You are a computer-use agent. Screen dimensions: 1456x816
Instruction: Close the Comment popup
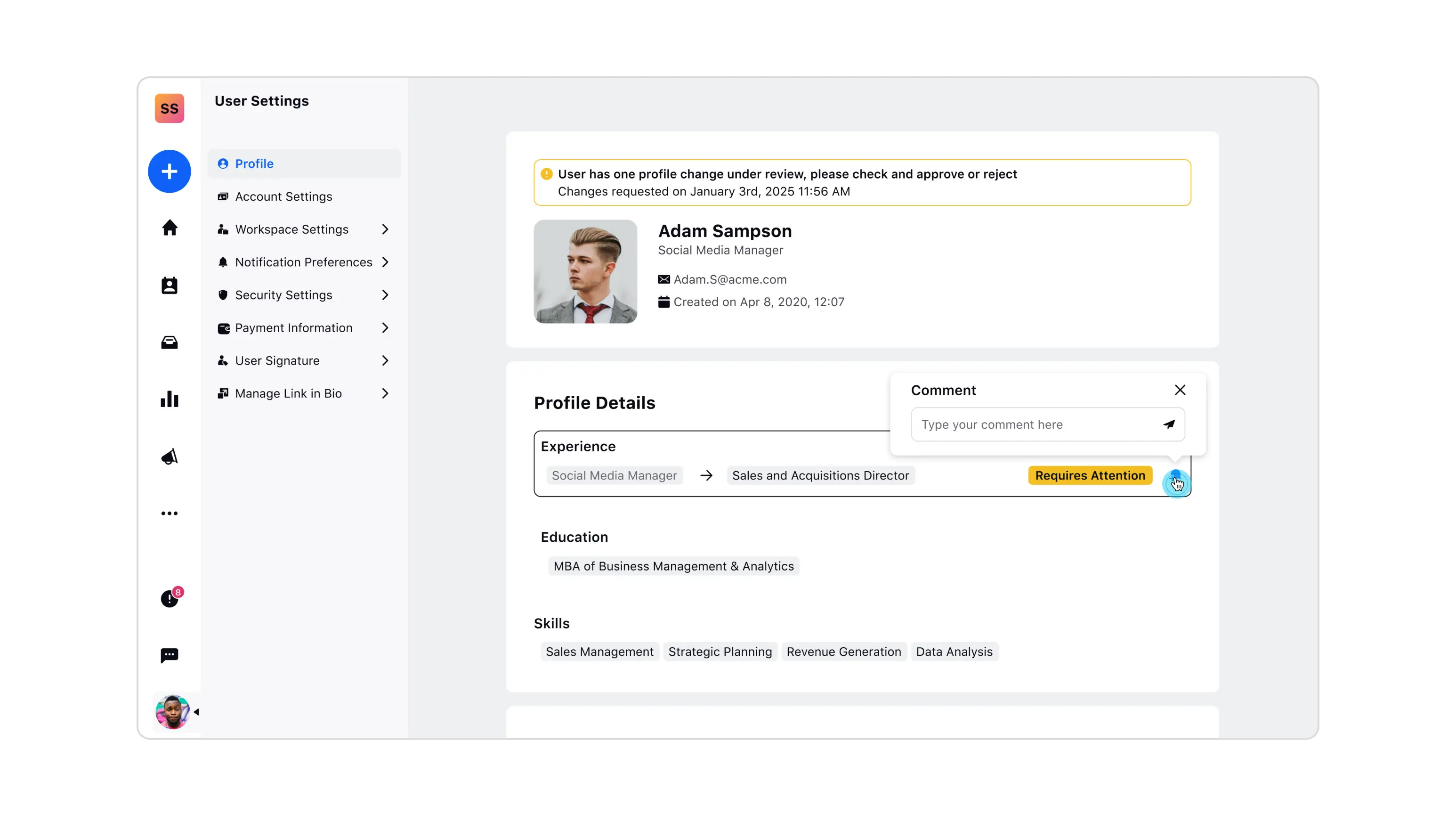point(1180,390)
